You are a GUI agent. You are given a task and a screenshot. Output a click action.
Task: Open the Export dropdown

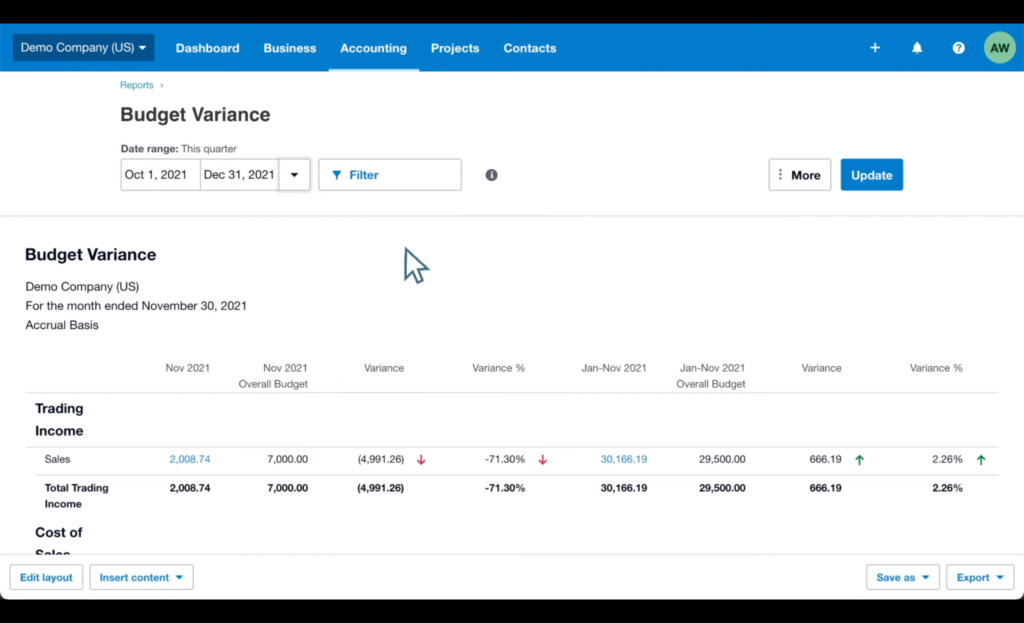pos(979,577)
